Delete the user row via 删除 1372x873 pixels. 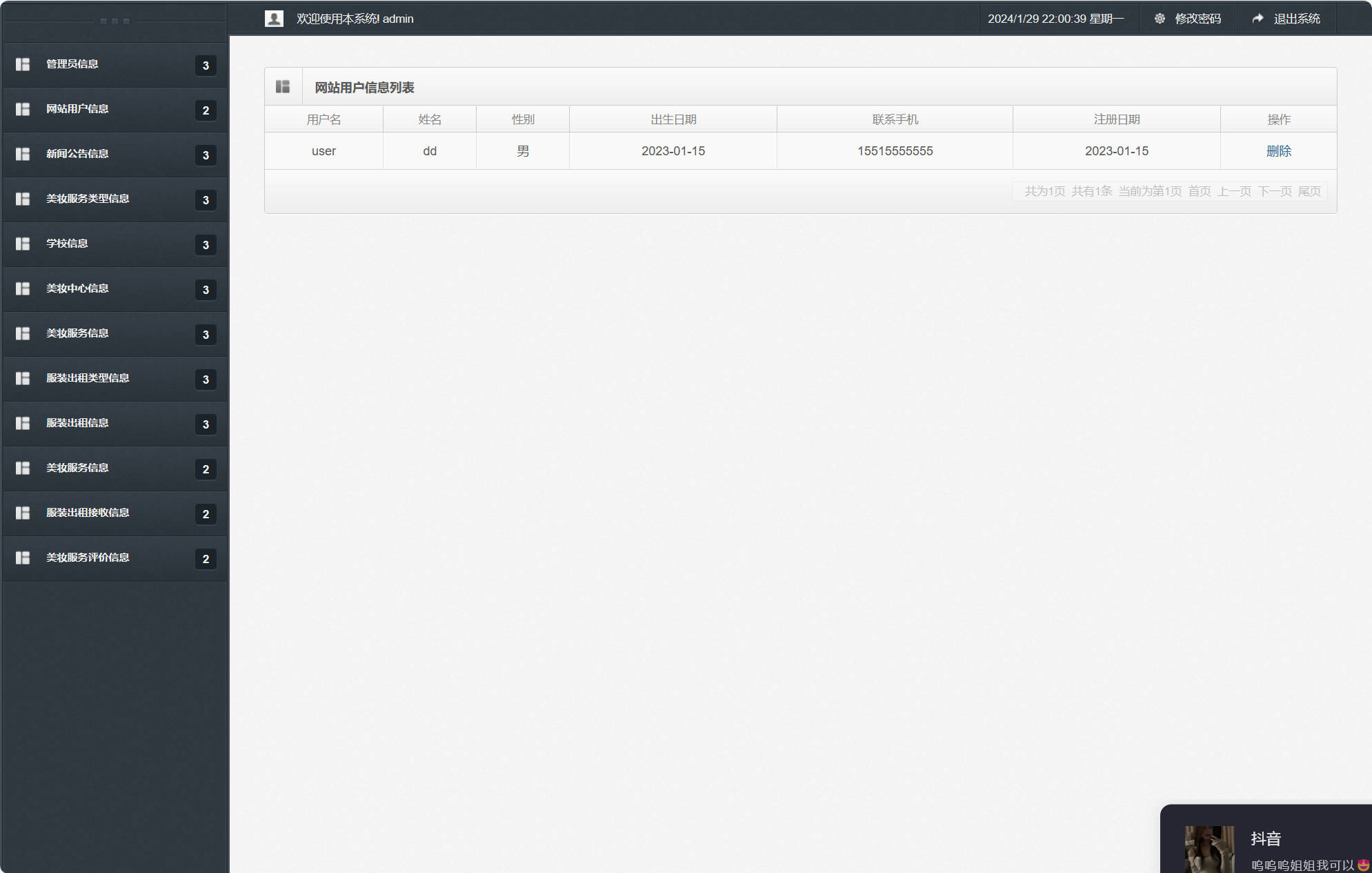click(x=1278, y=151)
